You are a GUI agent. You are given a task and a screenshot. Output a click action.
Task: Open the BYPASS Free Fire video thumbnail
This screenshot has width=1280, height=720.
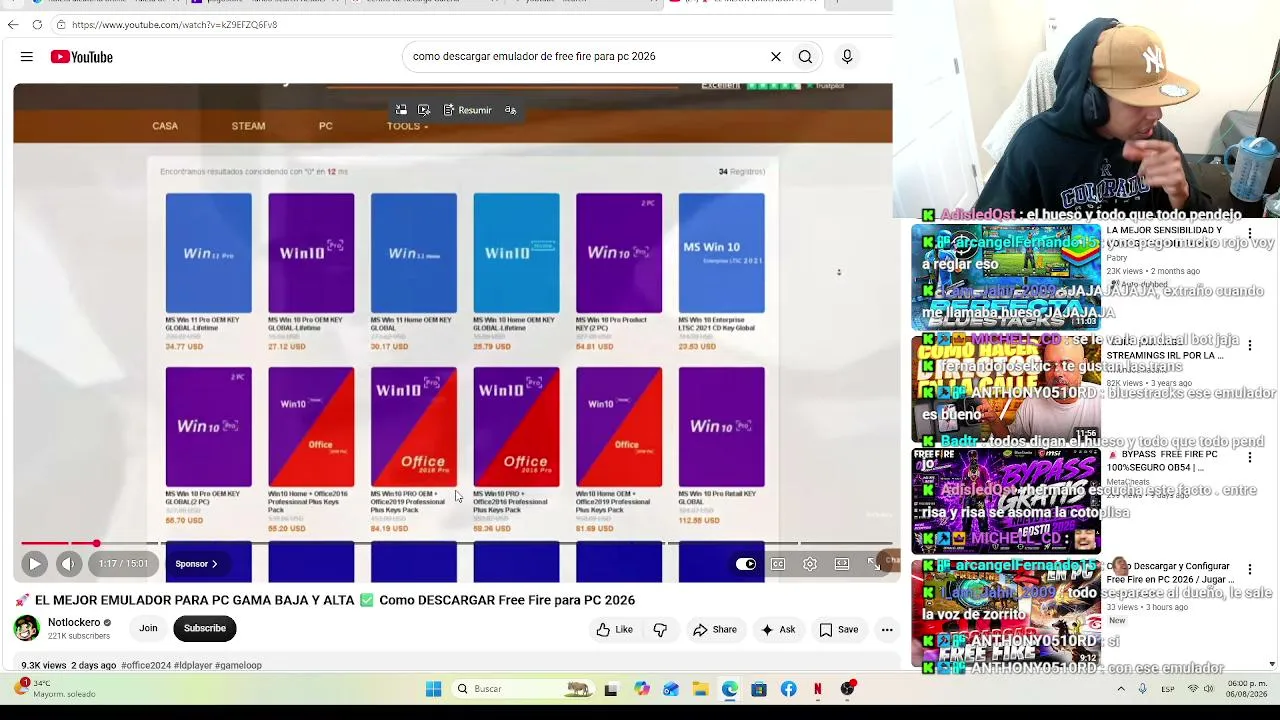pyautogui.click(x=1006, y=501)
